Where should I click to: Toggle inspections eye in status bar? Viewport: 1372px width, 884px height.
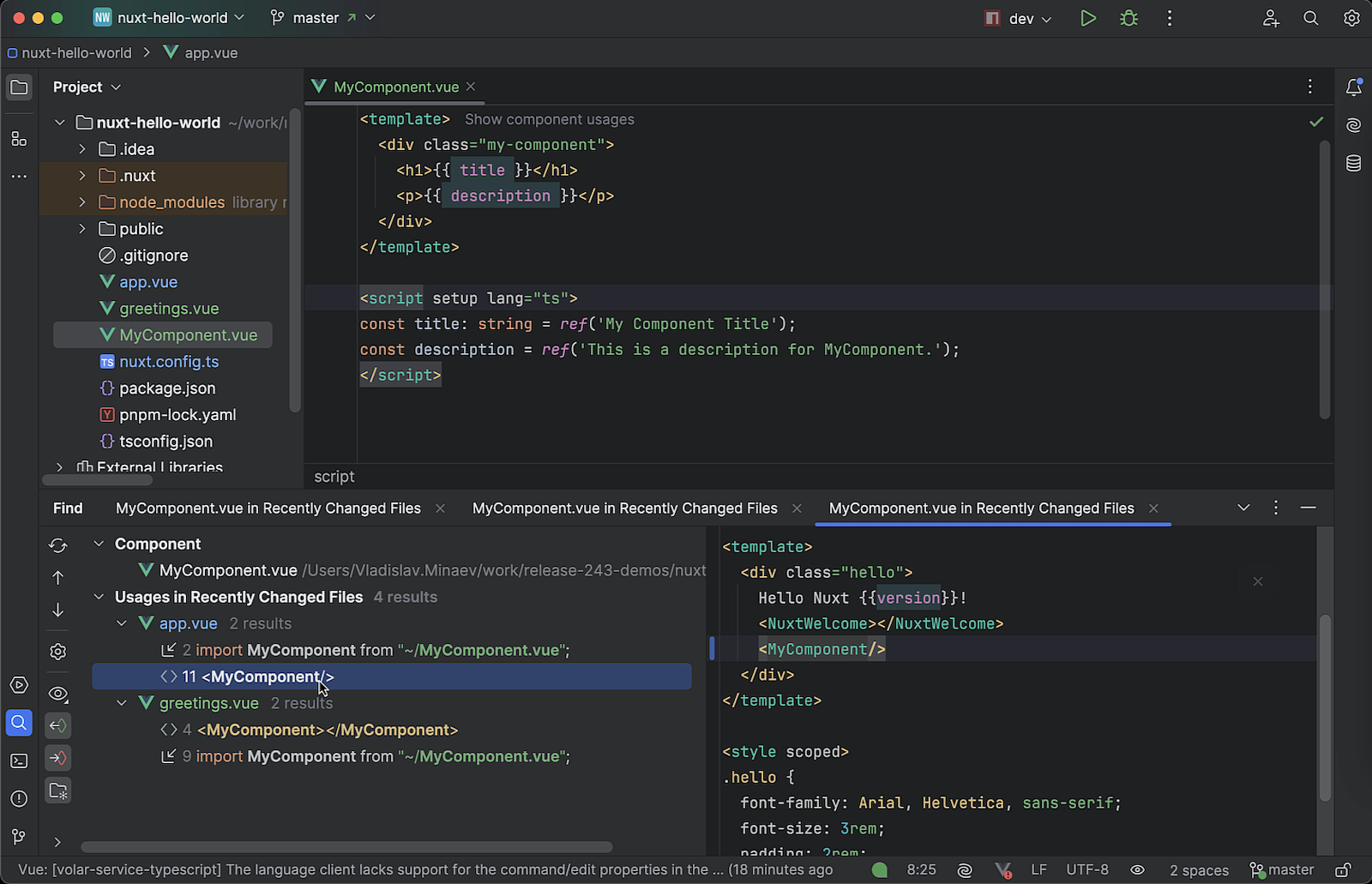pyautogui.click(x=1138, y=870)
